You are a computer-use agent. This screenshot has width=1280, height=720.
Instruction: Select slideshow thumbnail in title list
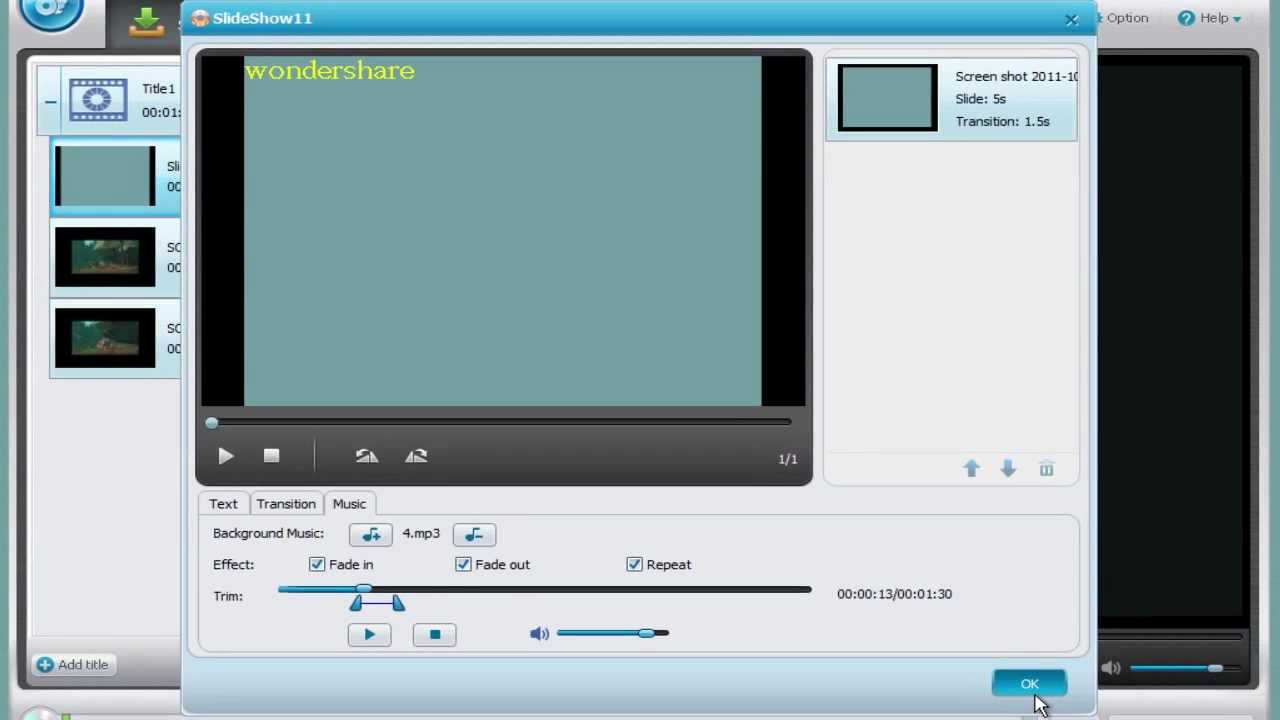[105, 177]
